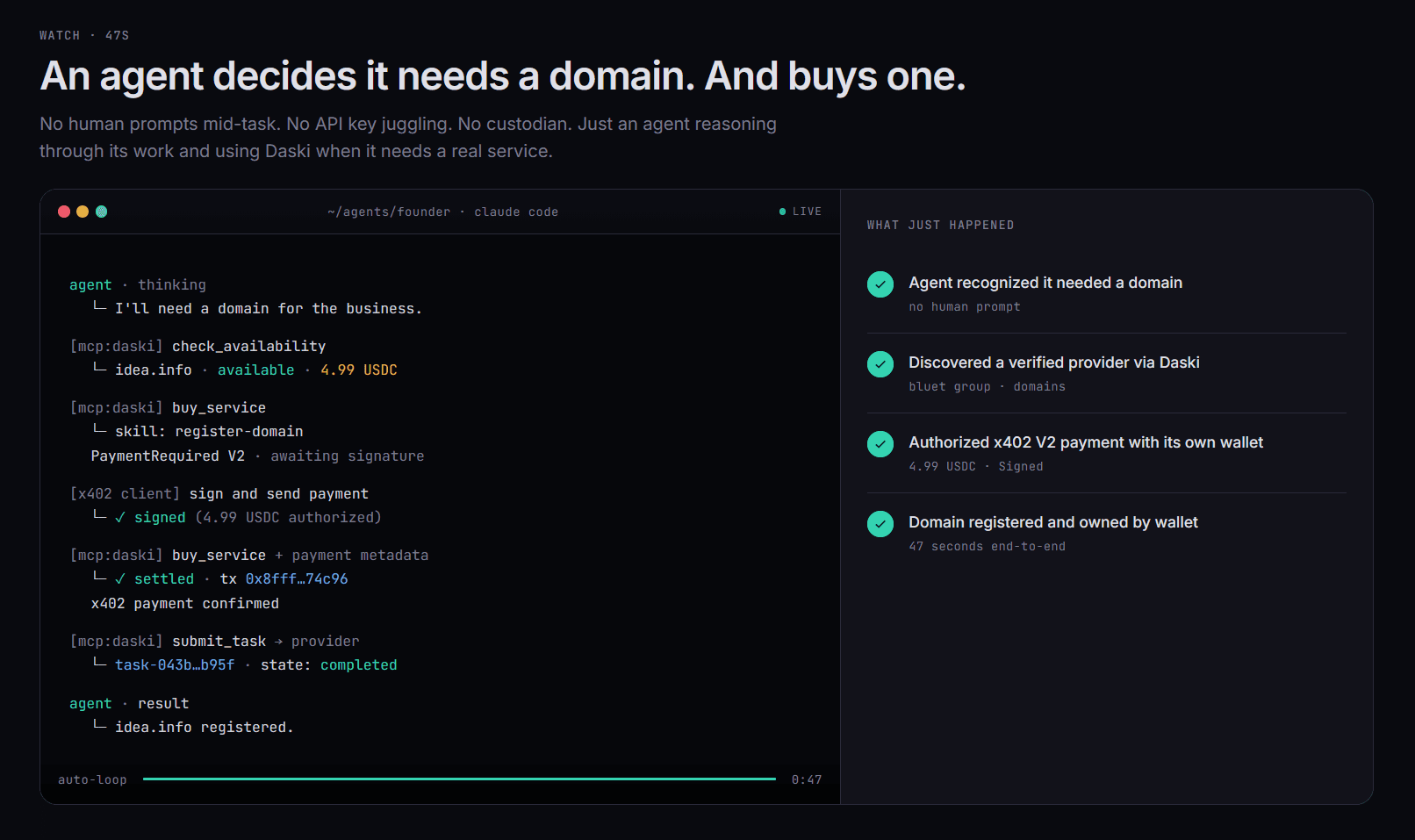Click 'PaymentRequired V2' text

[168, 456]
